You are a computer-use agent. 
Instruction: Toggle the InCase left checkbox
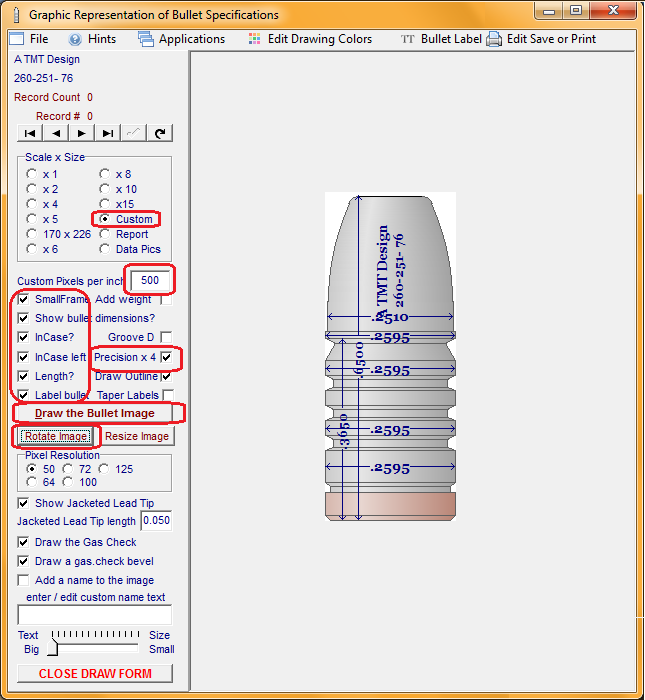point(23,357)
